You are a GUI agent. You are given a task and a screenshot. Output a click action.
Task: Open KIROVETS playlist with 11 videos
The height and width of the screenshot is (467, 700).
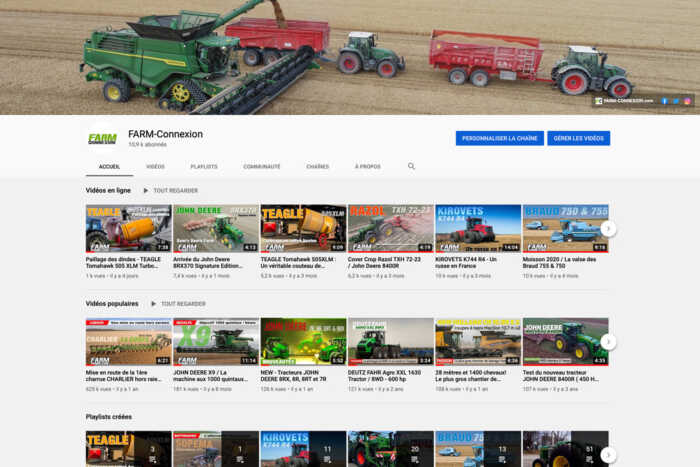304,449
